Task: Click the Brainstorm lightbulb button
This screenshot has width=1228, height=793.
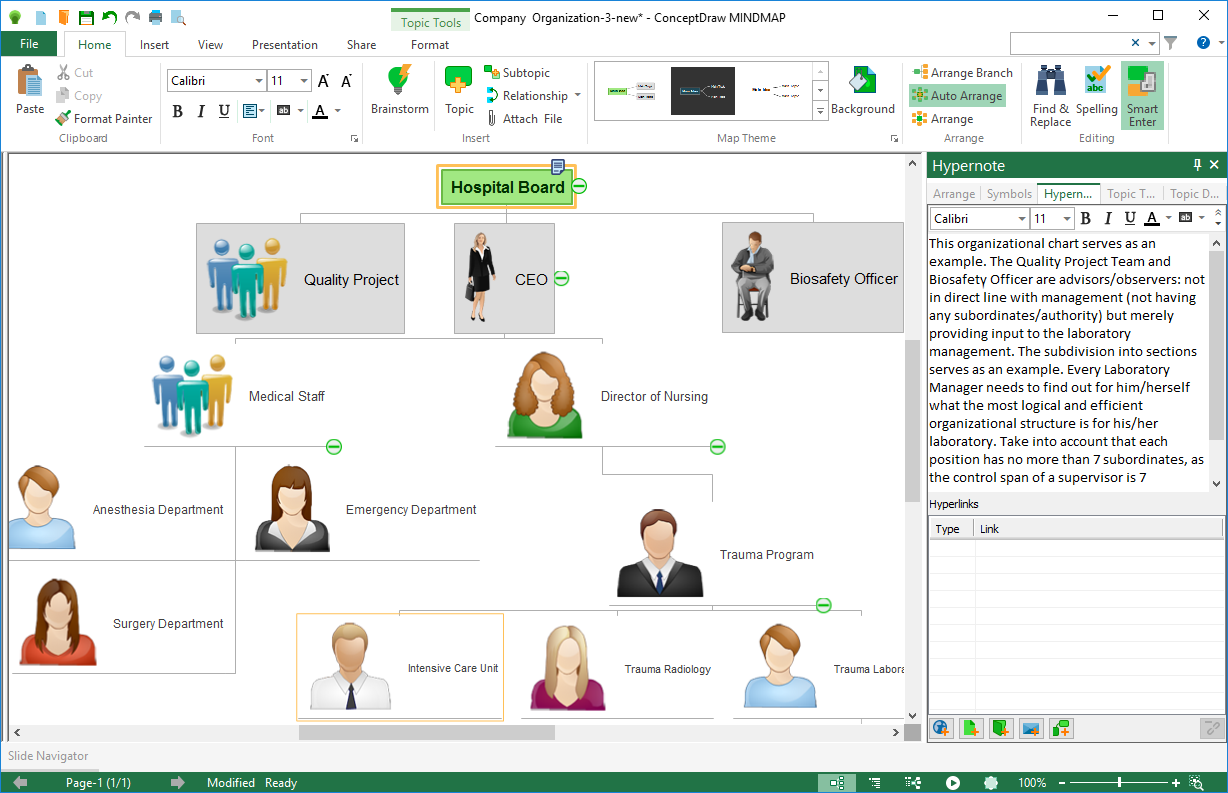Action: point(399,91)
